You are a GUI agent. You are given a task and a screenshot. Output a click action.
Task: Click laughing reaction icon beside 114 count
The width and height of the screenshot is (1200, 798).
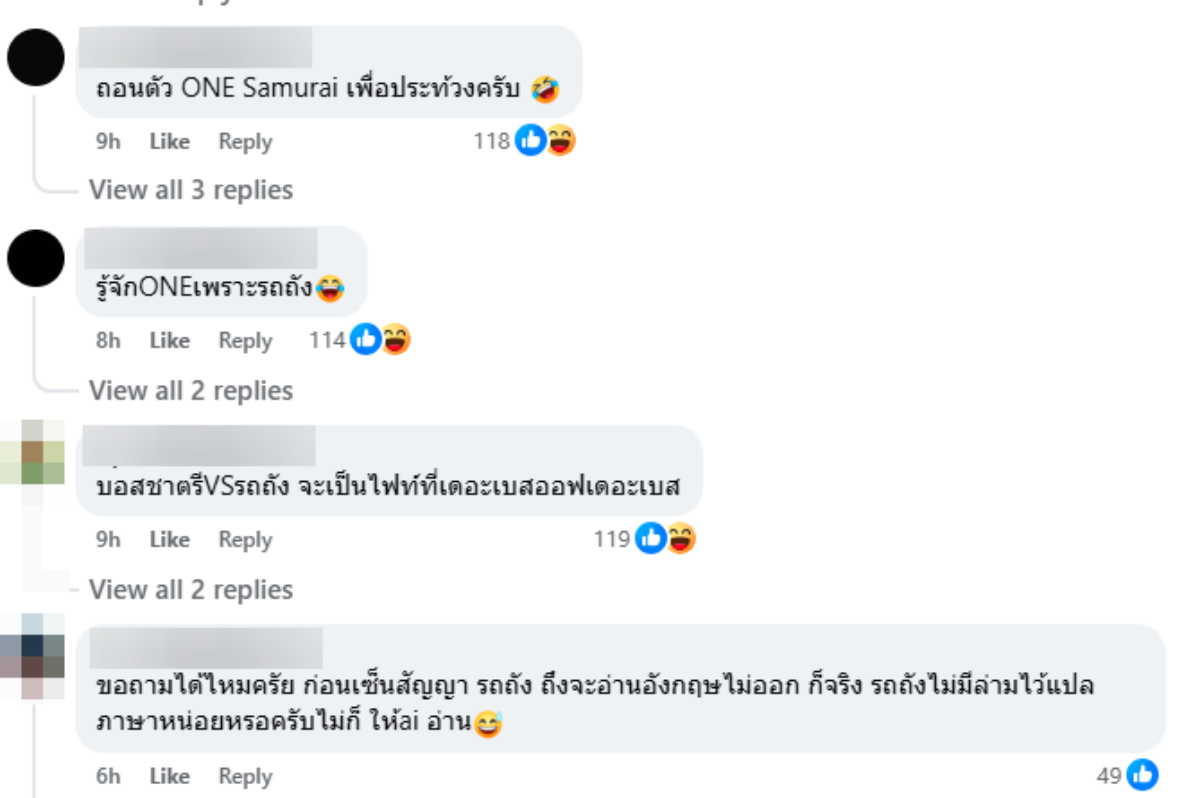tap(396, 341)
